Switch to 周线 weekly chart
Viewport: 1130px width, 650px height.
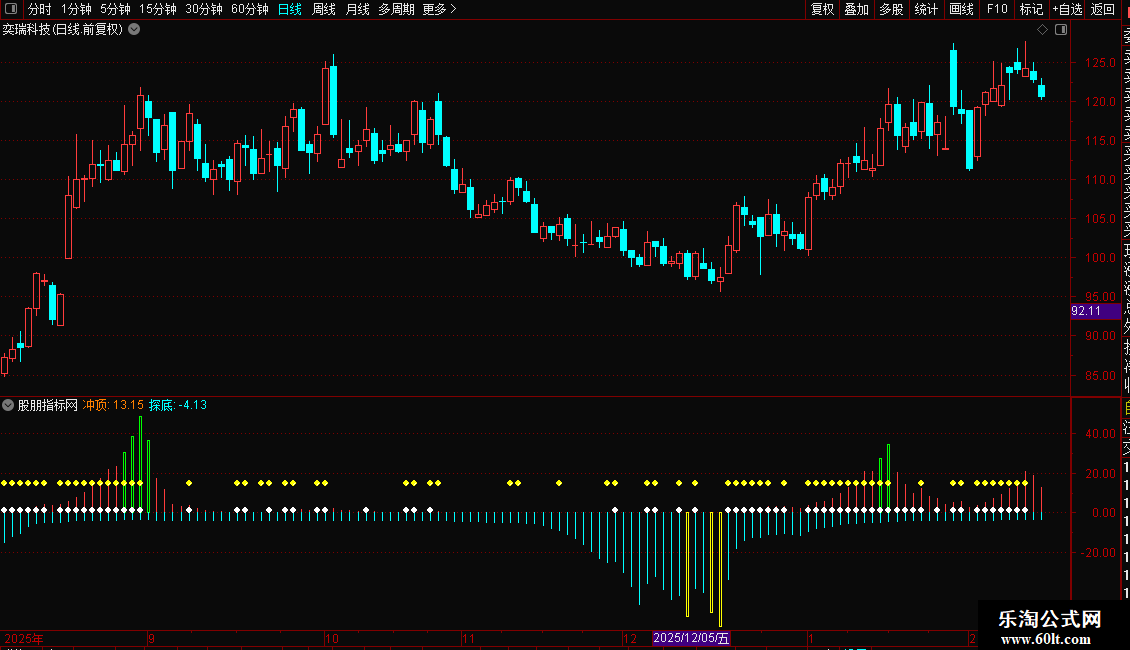coord(324,9)
